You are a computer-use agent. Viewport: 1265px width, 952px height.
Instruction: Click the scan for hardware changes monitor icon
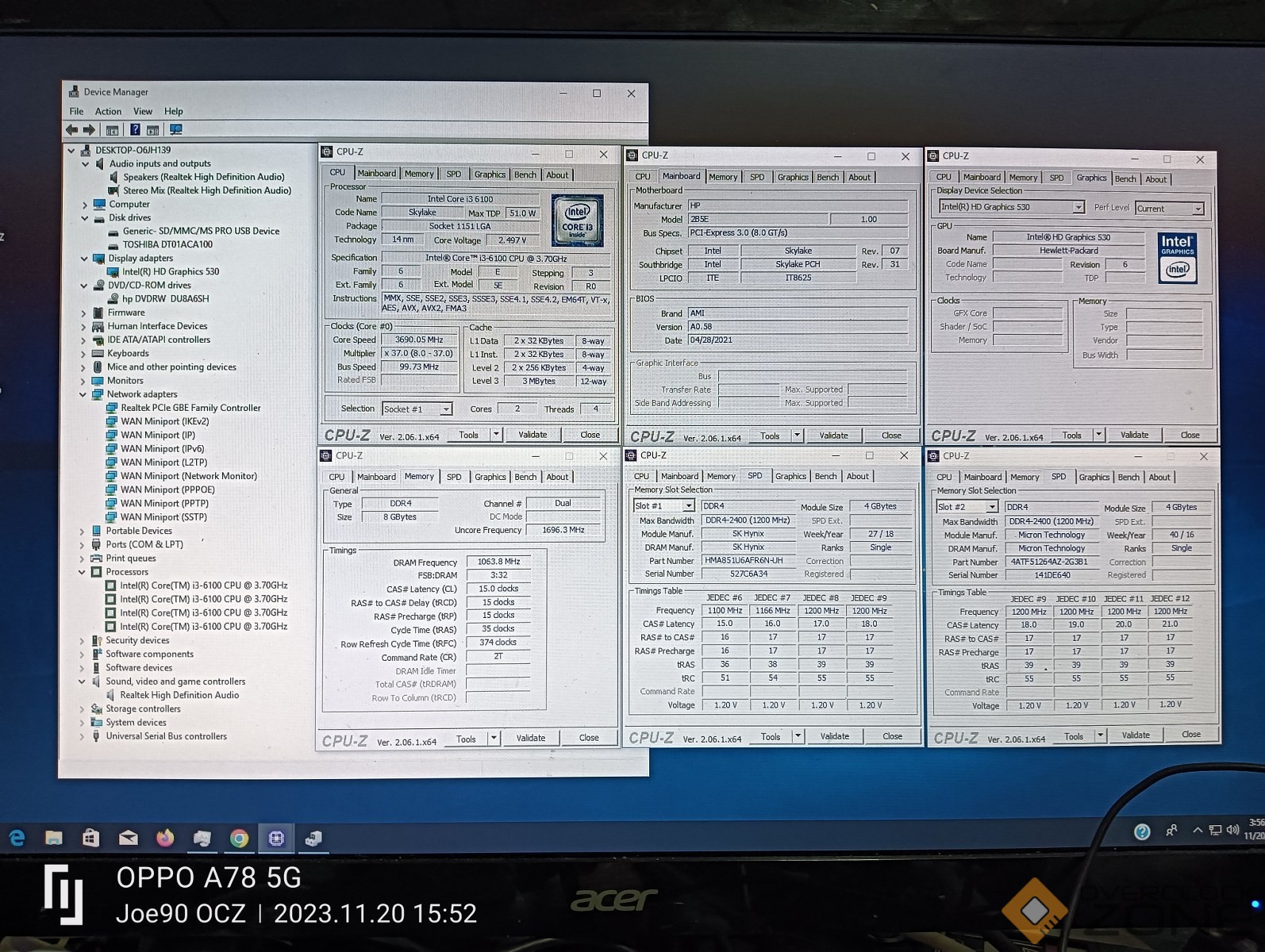click(175, 129)
